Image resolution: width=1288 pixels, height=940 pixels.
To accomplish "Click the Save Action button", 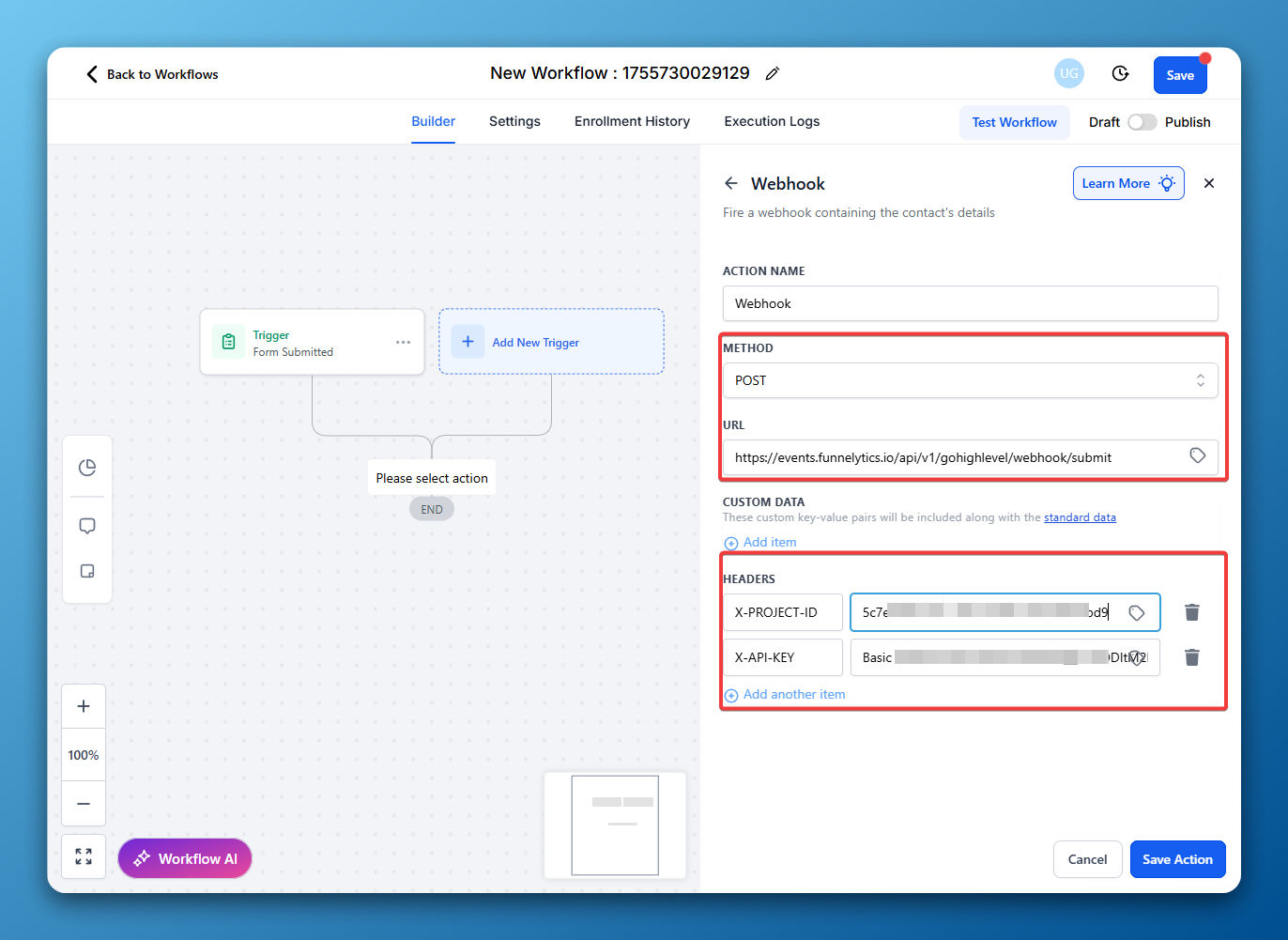I will click(1177, 859).
